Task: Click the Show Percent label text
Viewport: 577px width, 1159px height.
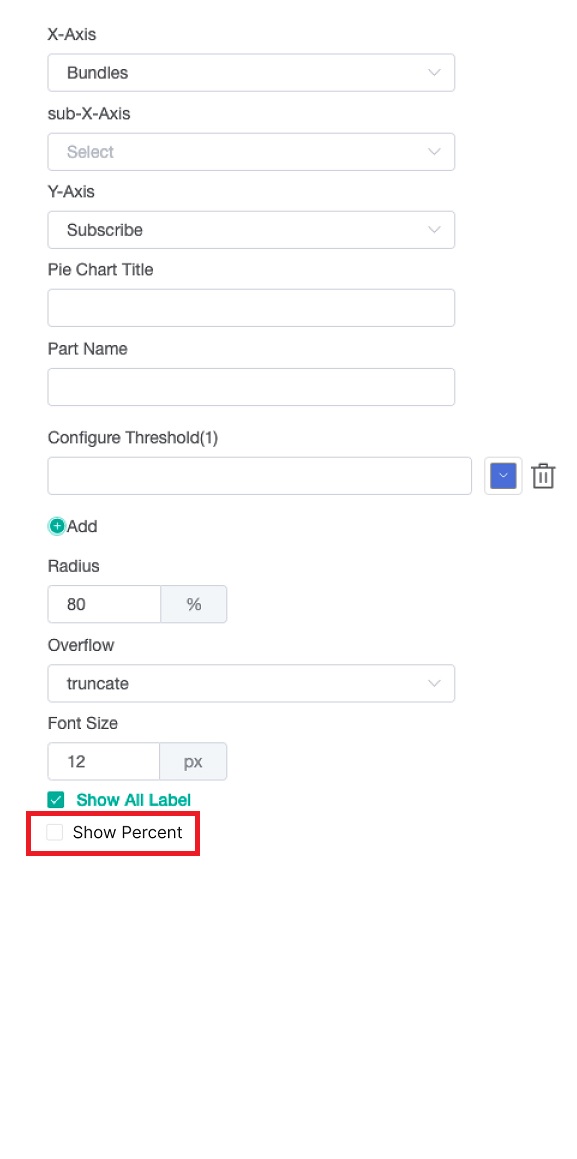Action: (x=127, y=832)
